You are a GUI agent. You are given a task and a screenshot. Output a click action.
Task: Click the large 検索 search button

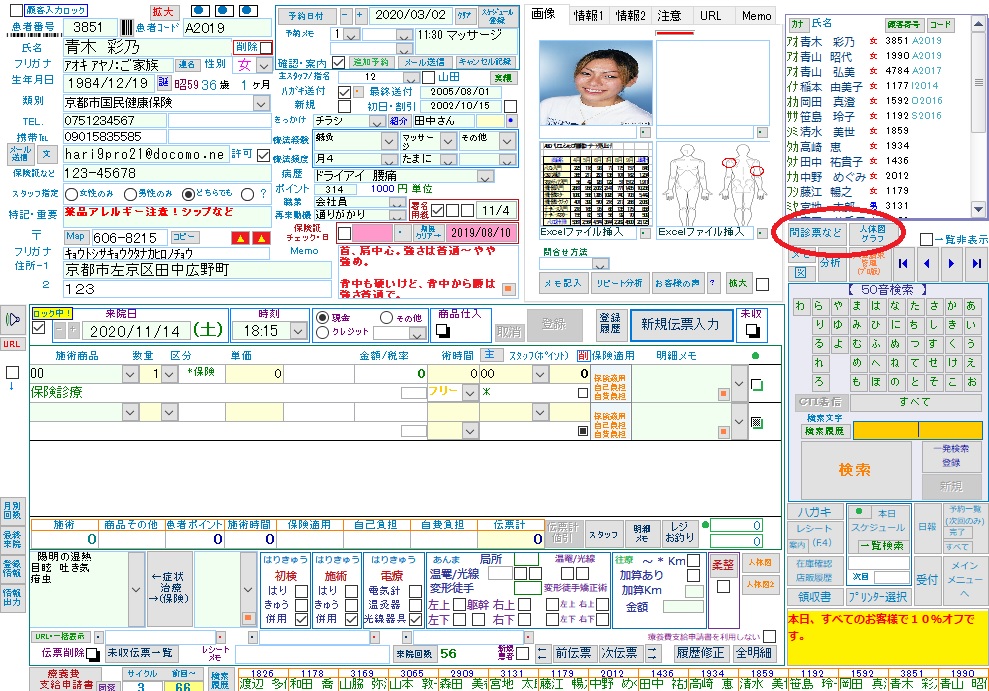point(855,470)
